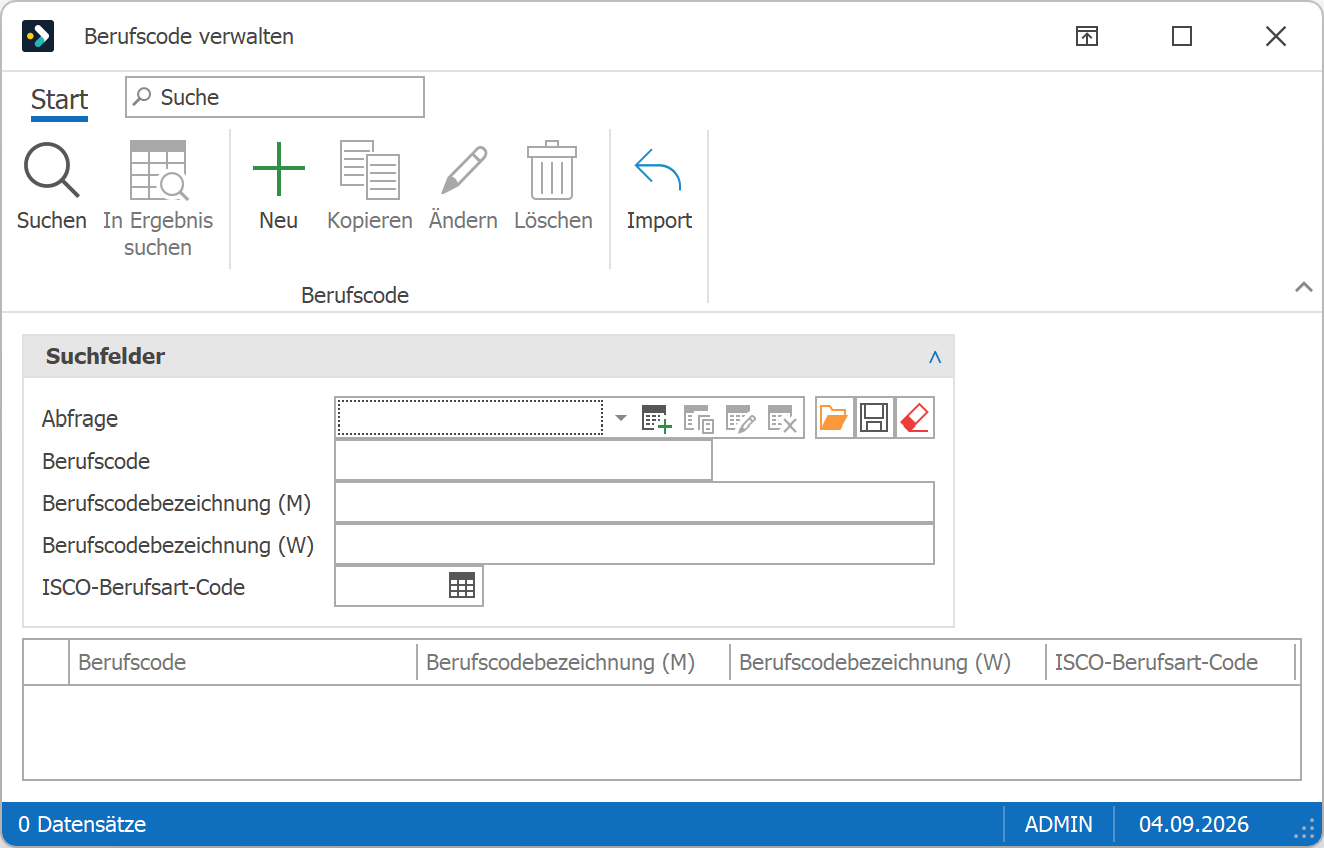
Task: Click the Kopieren ribbon icon
Action: click(x=370, y=170)
